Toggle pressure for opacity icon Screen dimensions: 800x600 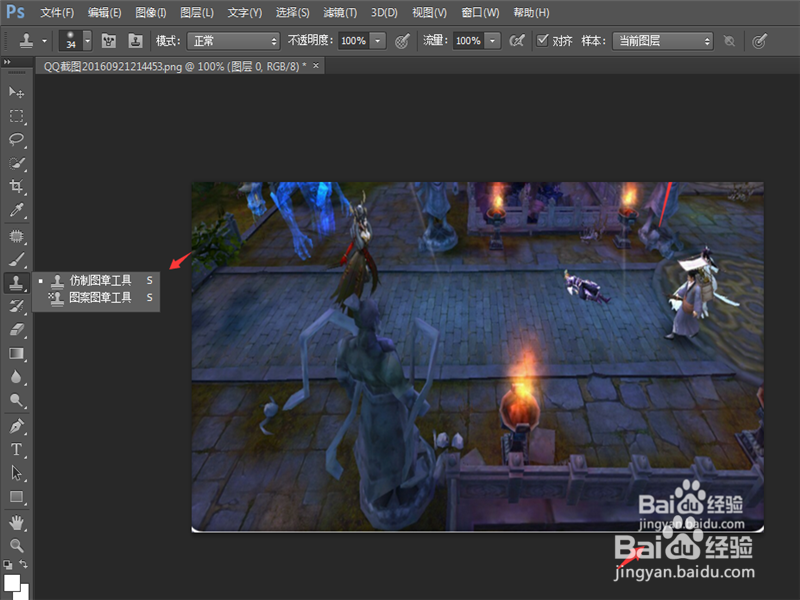point(402,41)
